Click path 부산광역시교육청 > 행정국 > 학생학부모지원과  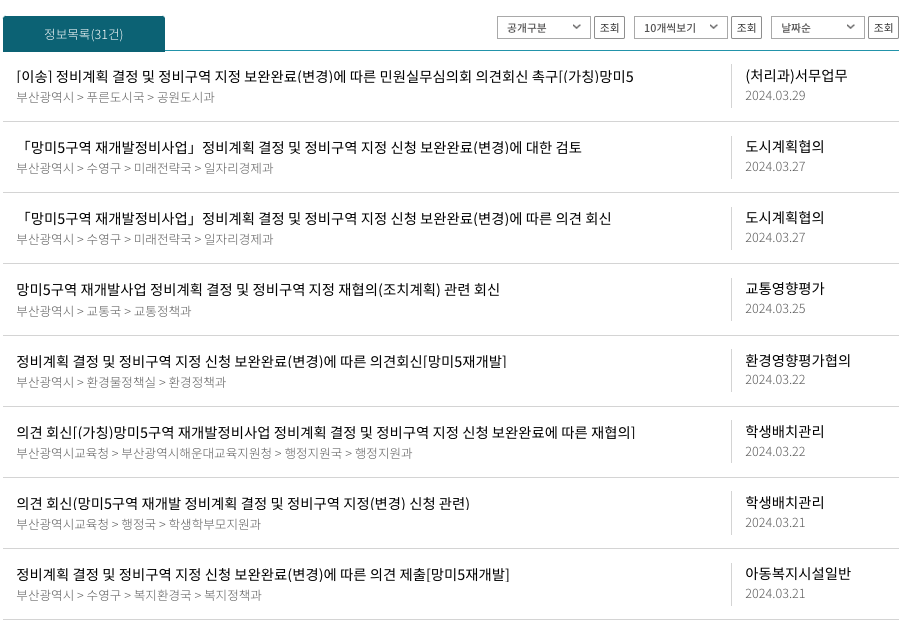click(139, 524)
